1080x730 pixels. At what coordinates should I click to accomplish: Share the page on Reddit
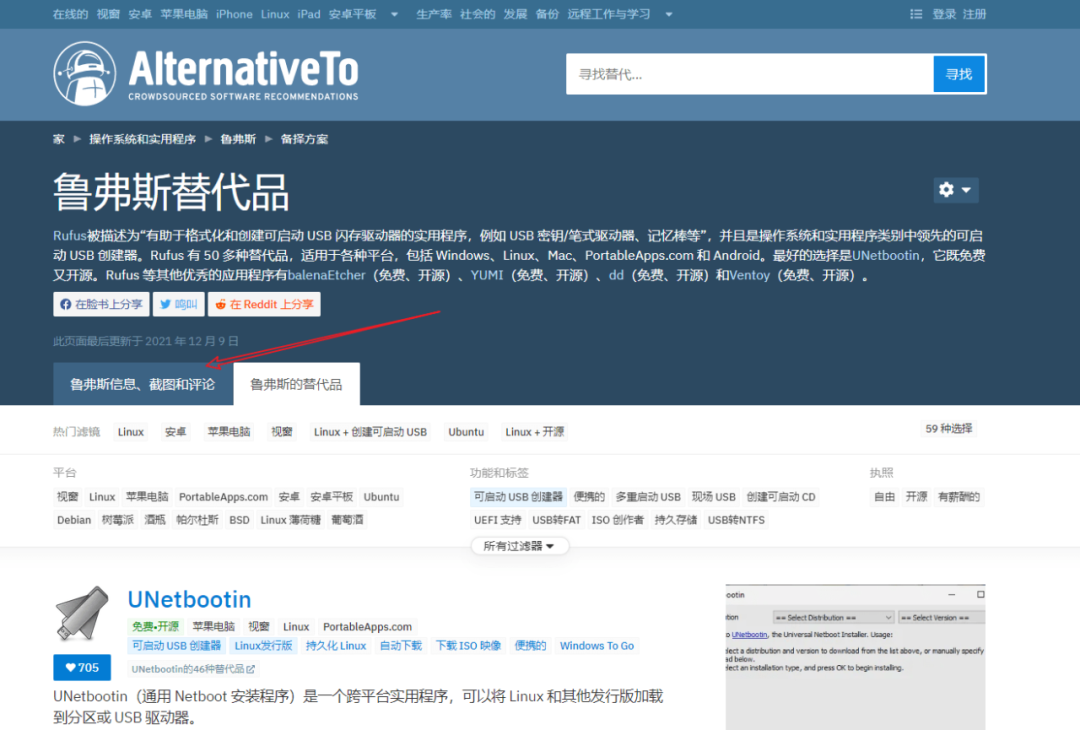pyautogui.click(x=264, y=304)
